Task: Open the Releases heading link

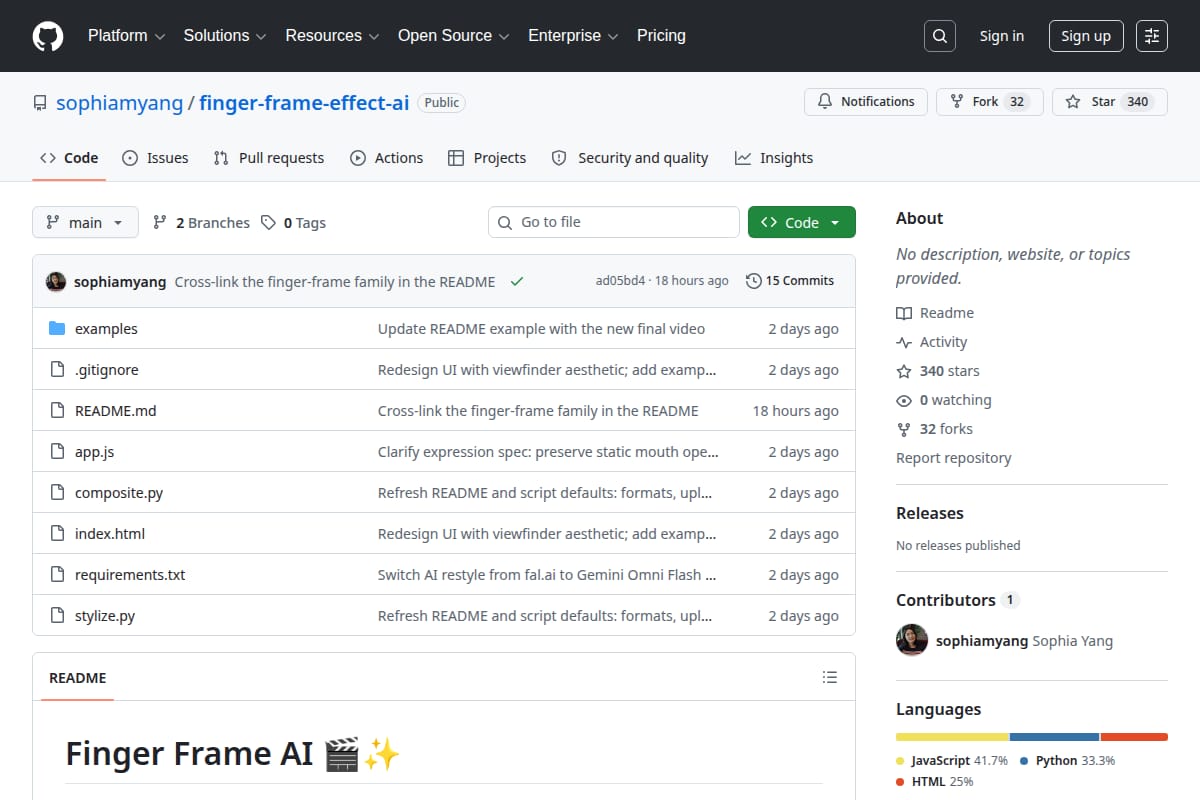Action: pos(930,513)
